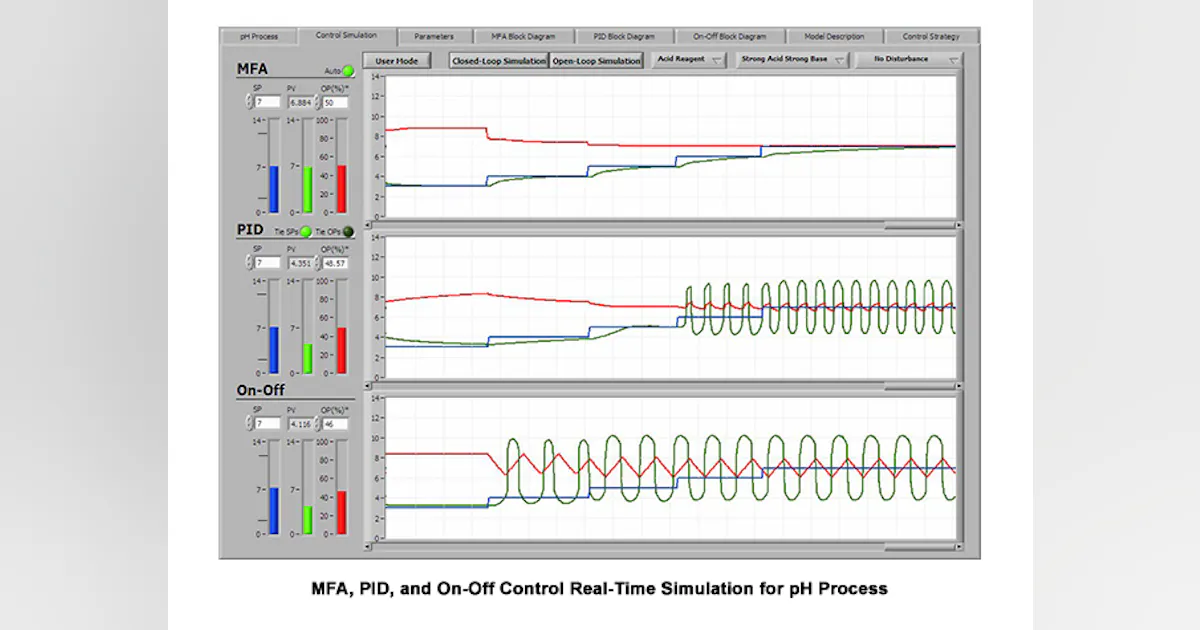Viewport: 1200px width, 630px height.
Task: Click the PID SP stepper arrows
Action: coord(250,263)
